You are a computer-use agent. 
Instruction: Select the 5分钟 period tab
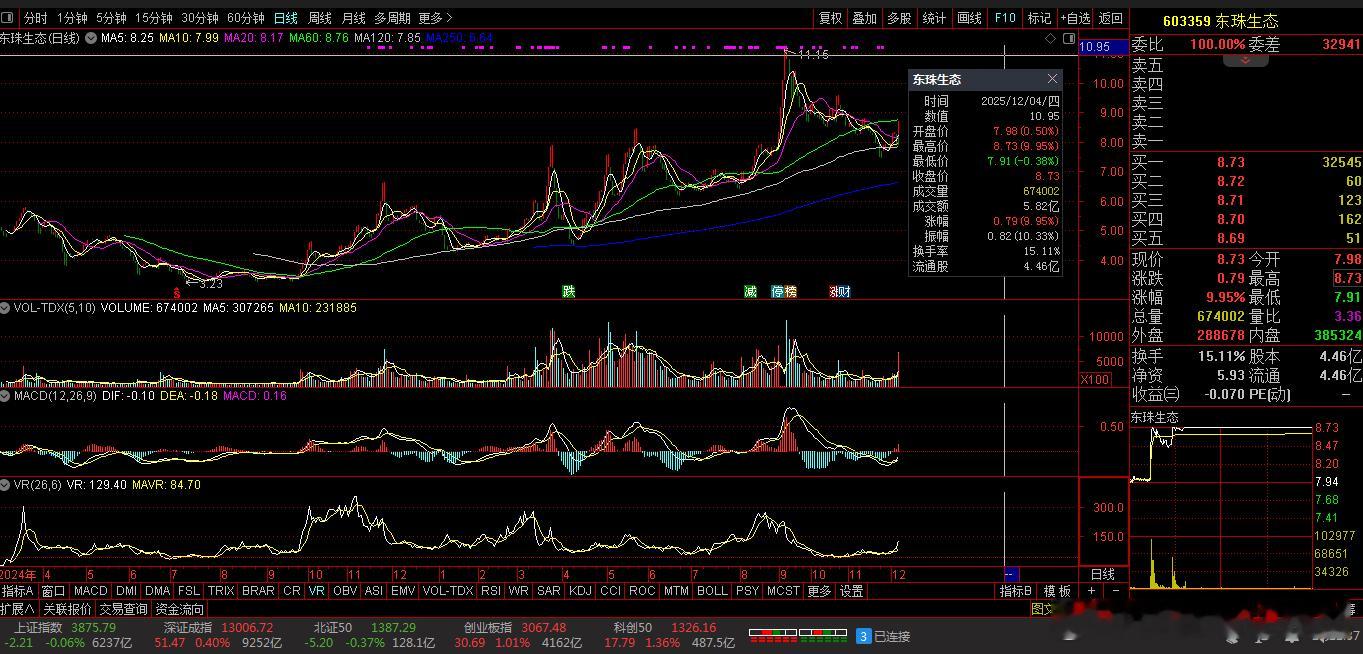(111, 18)
